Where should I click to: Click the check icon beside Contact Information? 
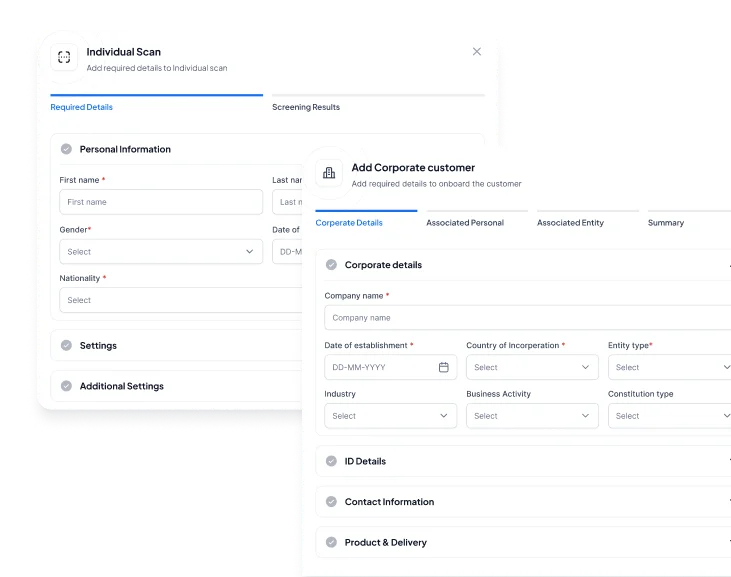point(331,502)
